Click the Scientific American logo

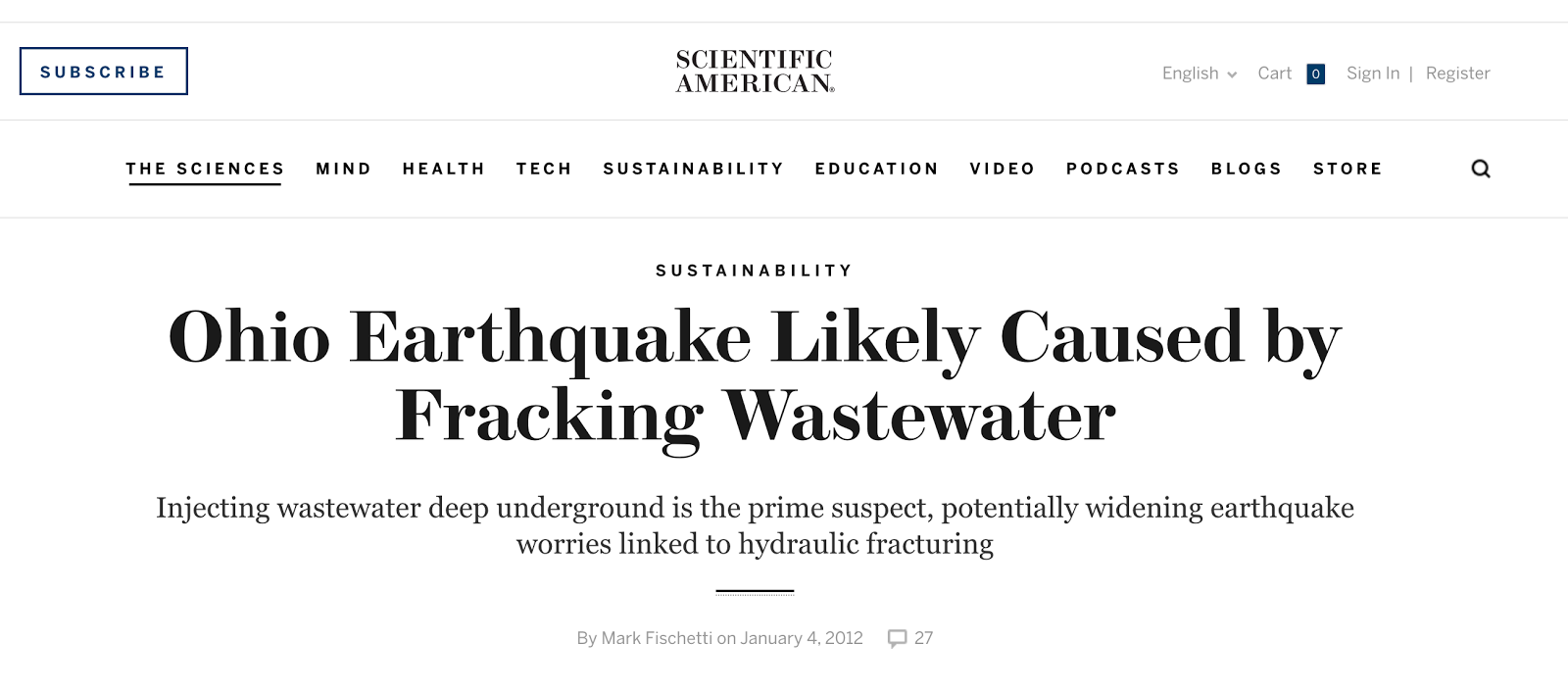pyautogui.click(x=755, y=72)
